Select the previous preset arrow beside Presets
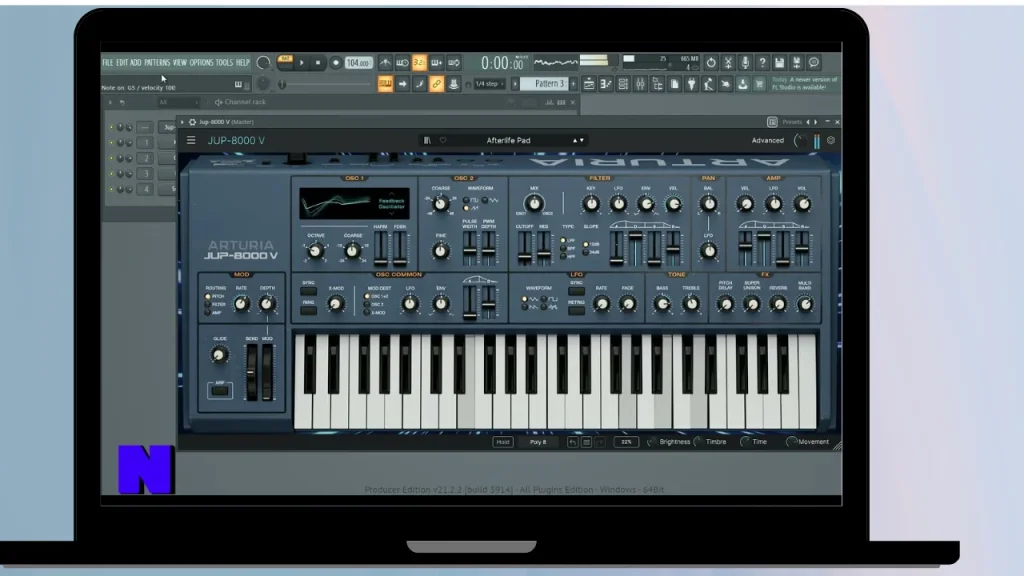1024x576 pixels. pos(808,122)
